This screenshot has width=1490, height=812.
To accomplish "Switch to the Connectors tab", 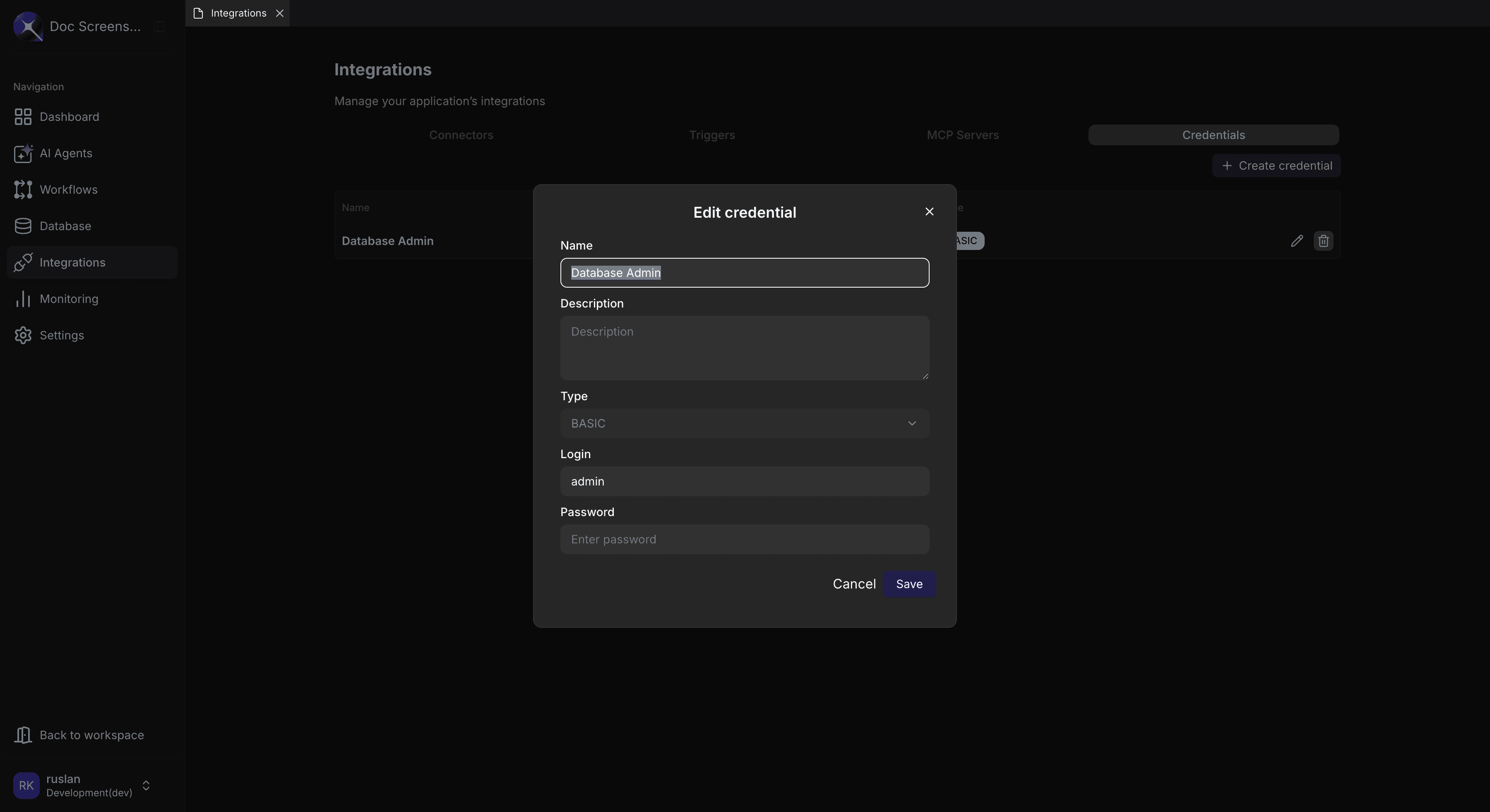I will coord(461,135).
